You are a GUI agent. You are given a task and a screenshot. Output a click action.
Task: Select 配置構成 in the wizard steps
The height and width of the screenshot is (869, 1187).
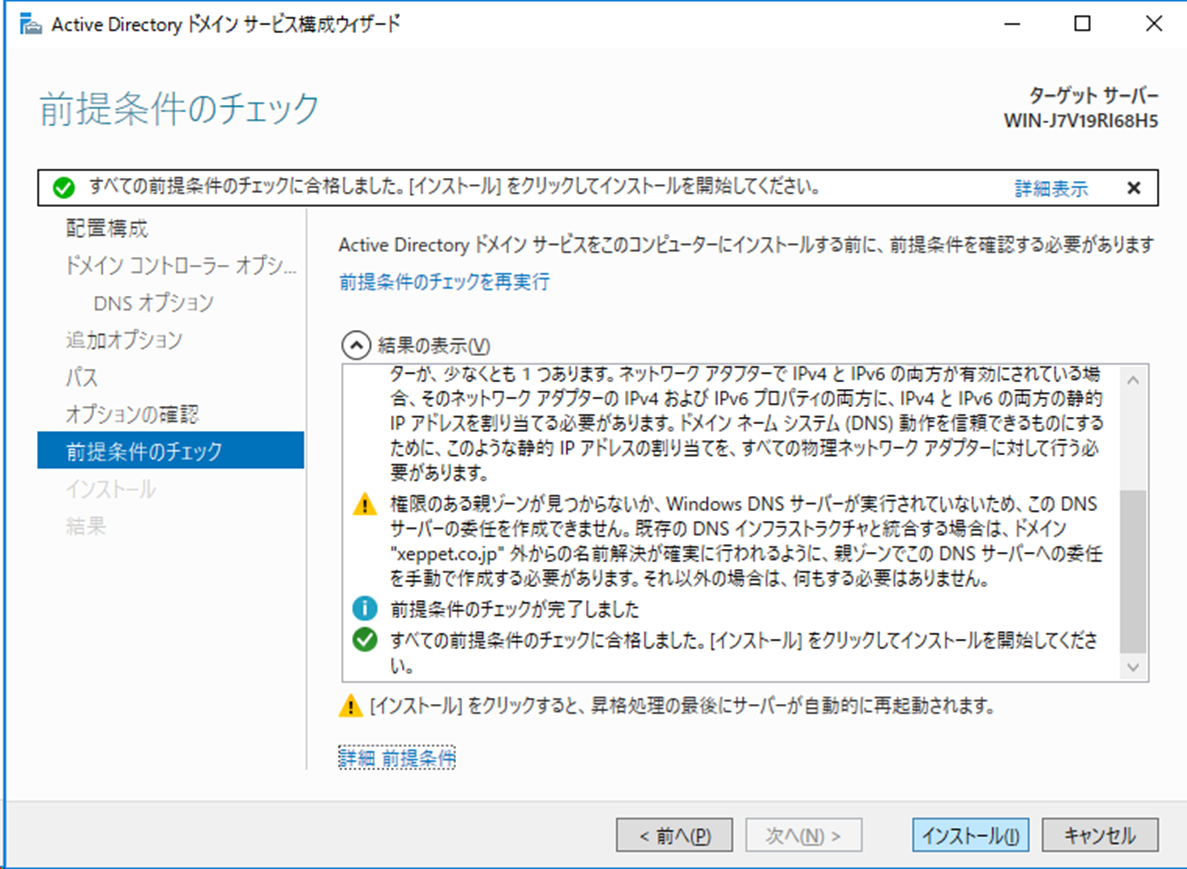[107, 229]
